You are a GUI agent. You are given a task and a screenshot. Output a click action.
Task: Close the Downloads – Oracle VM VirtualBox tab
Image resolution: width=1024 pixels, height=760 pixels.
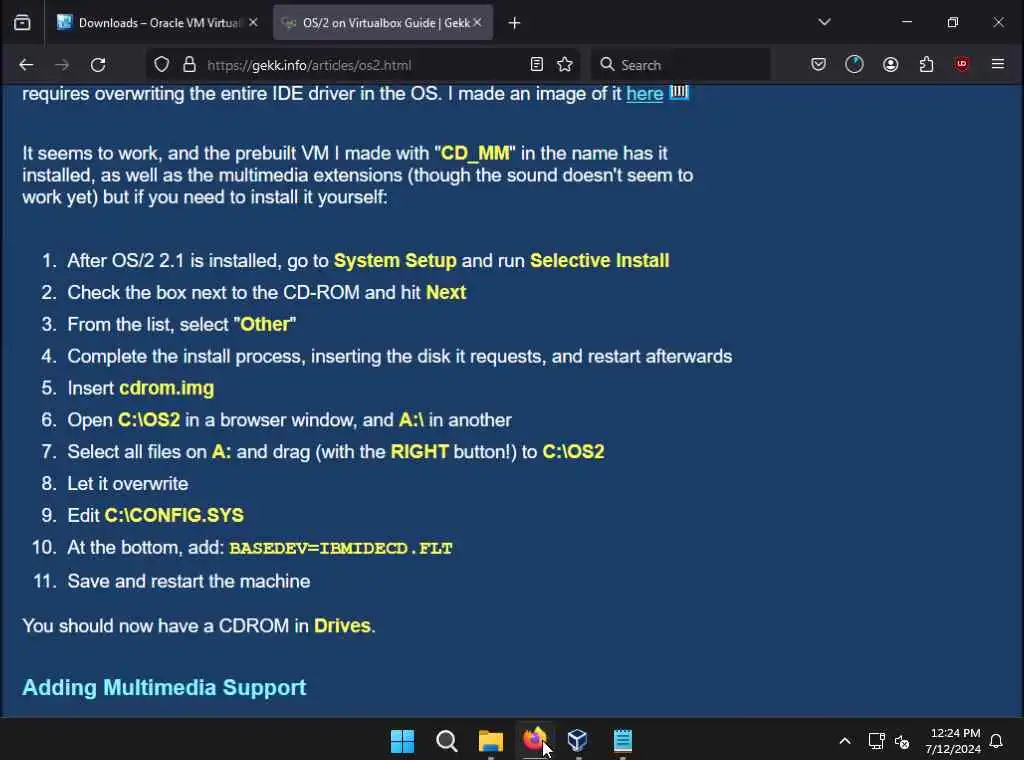(253, 23)
